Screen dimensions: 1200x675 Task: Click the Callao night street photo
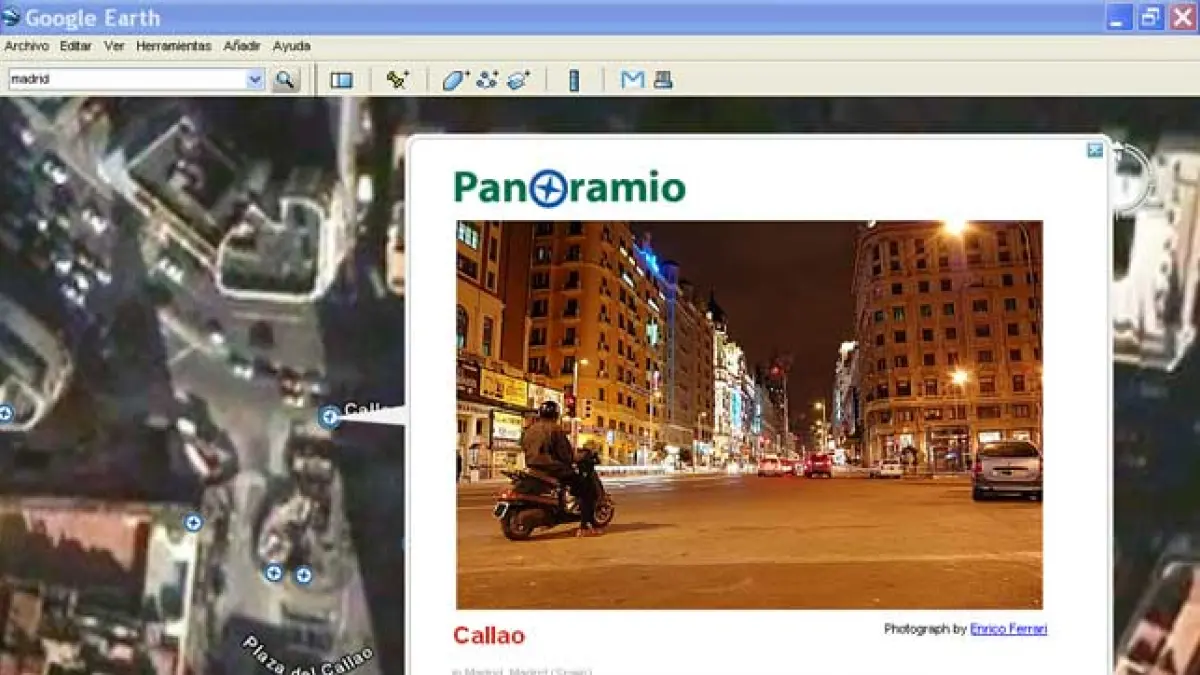click(x=749, y=415)
